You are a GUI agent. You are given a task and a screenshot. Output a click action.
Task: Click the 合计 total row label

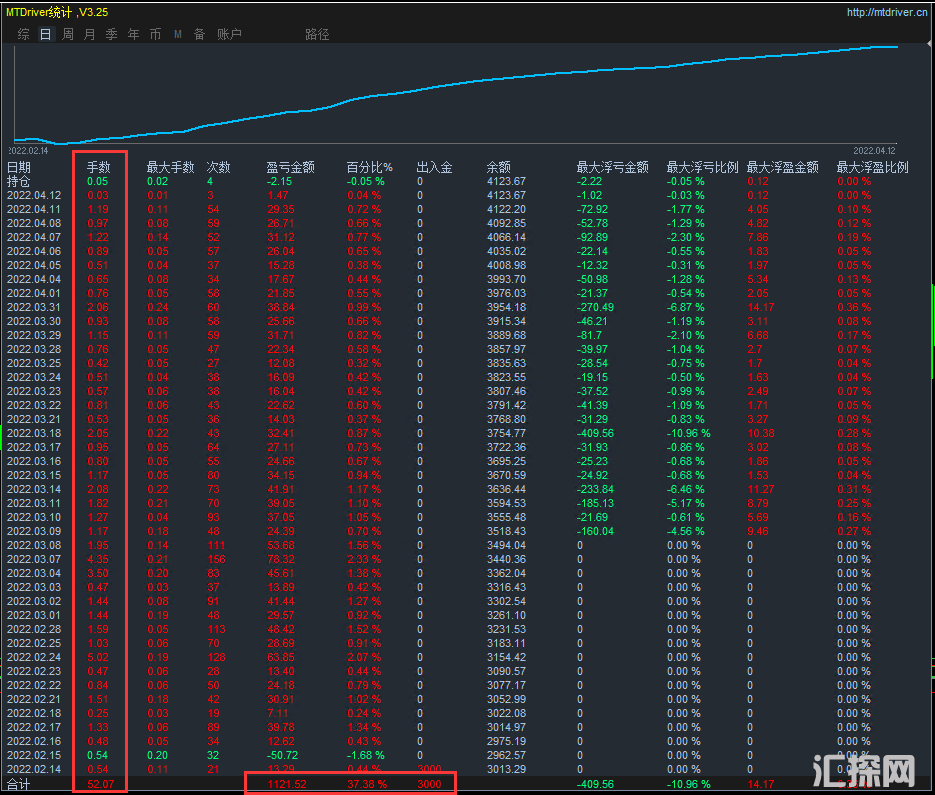18,784
